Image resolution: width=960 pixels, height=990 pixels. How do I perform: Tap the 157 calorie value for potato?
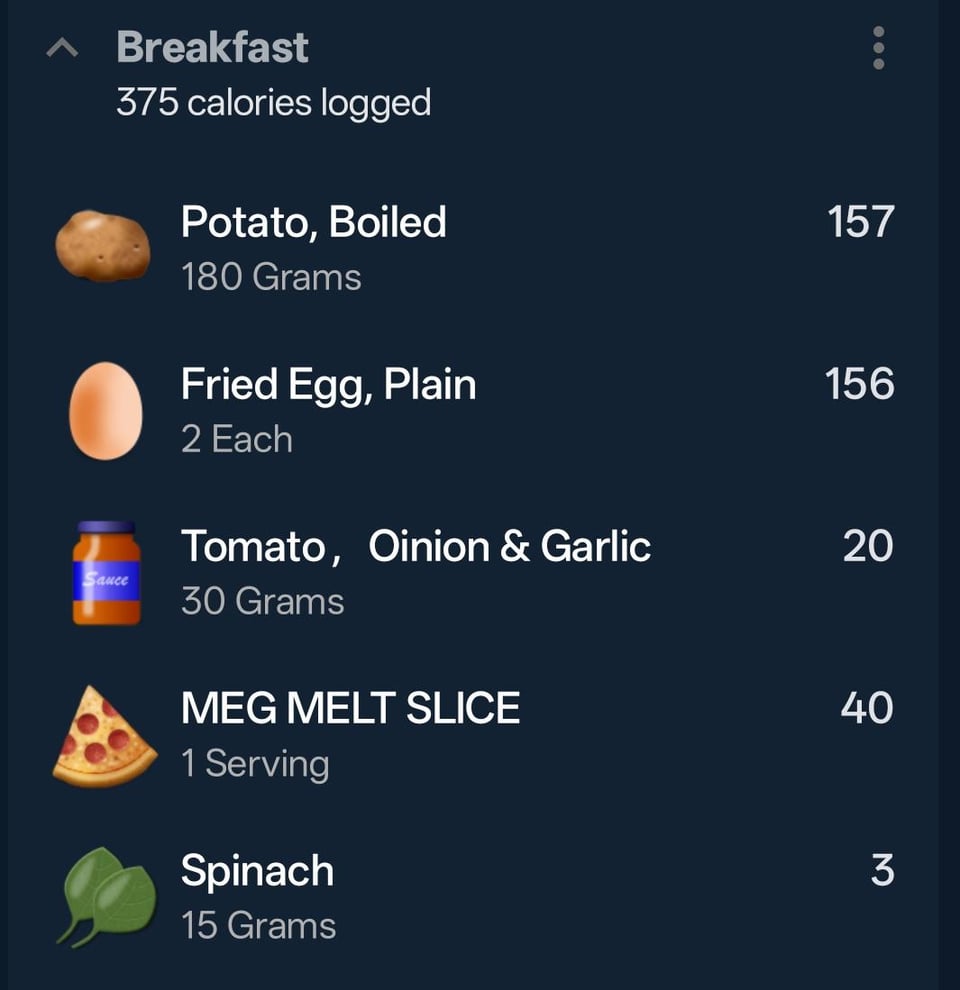[x=860, y=222]
